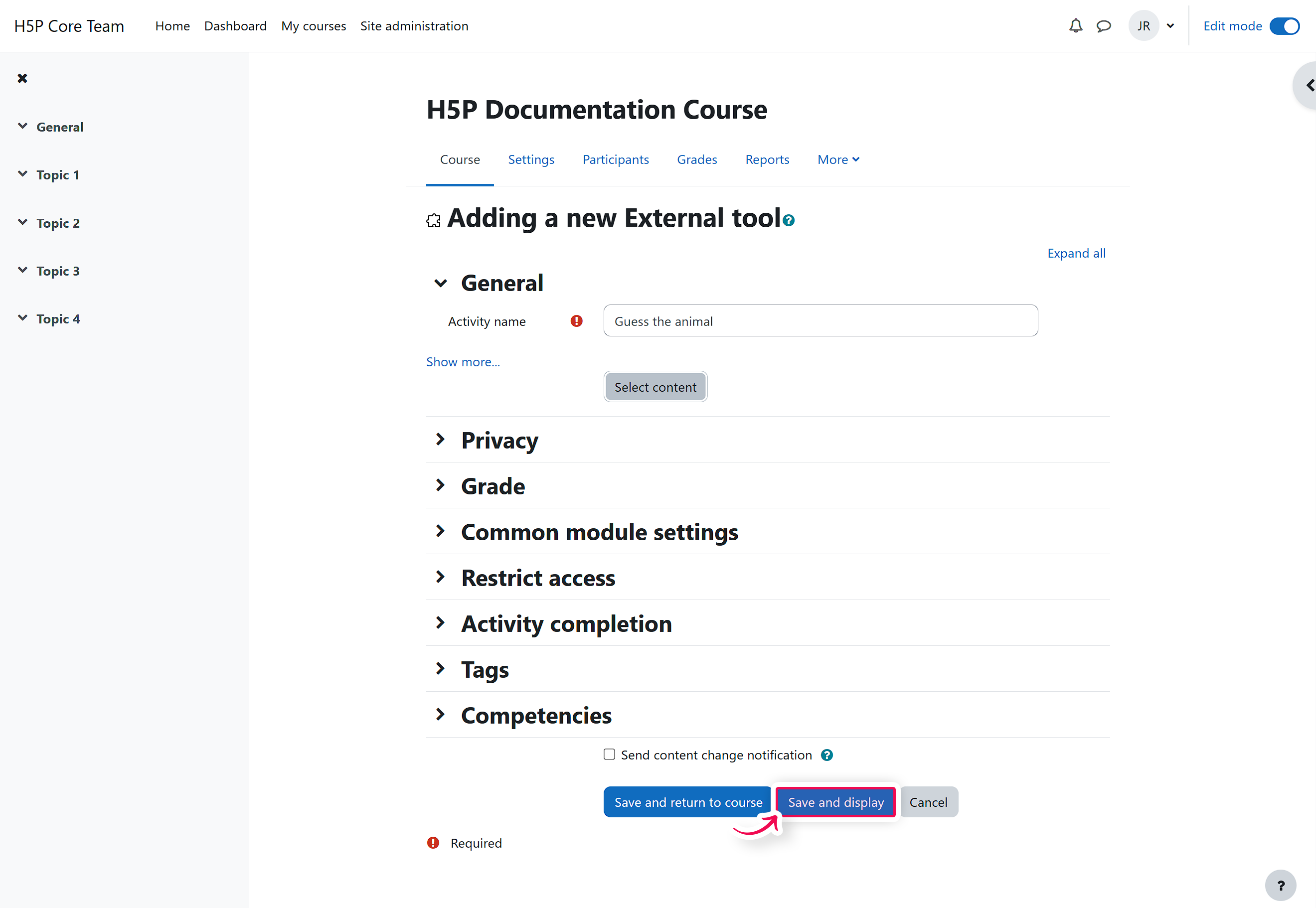
Task: Open My courses in top navigation
Action: (314, 26)
